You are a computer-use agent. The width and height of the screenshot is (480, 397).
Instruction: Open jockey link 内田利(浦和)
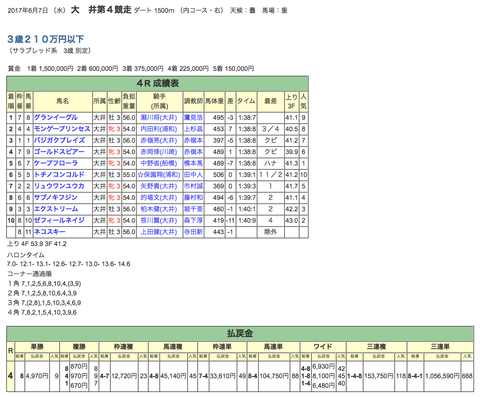tap(159, 129)
